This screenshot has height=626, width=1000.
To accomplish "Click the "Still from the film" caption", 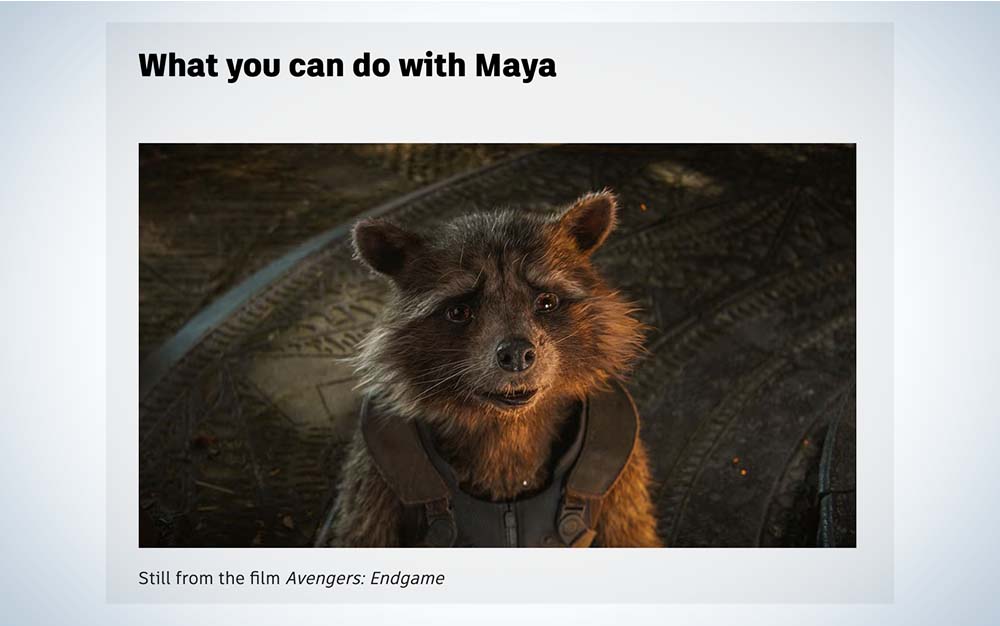I will (x=209, y=578).
